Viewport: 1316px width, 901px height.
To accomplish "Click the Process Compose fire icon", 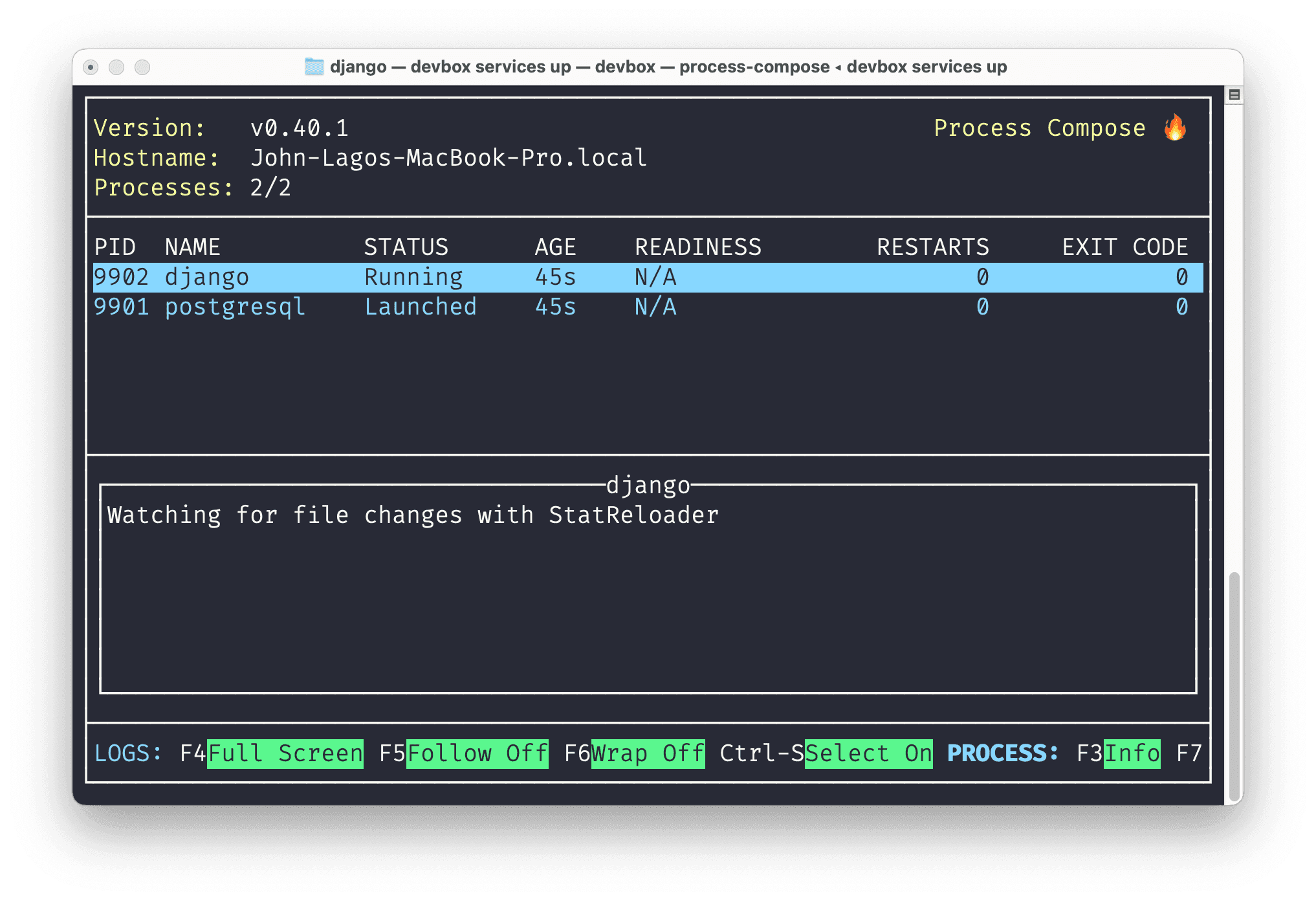I will pos(1176,128).
